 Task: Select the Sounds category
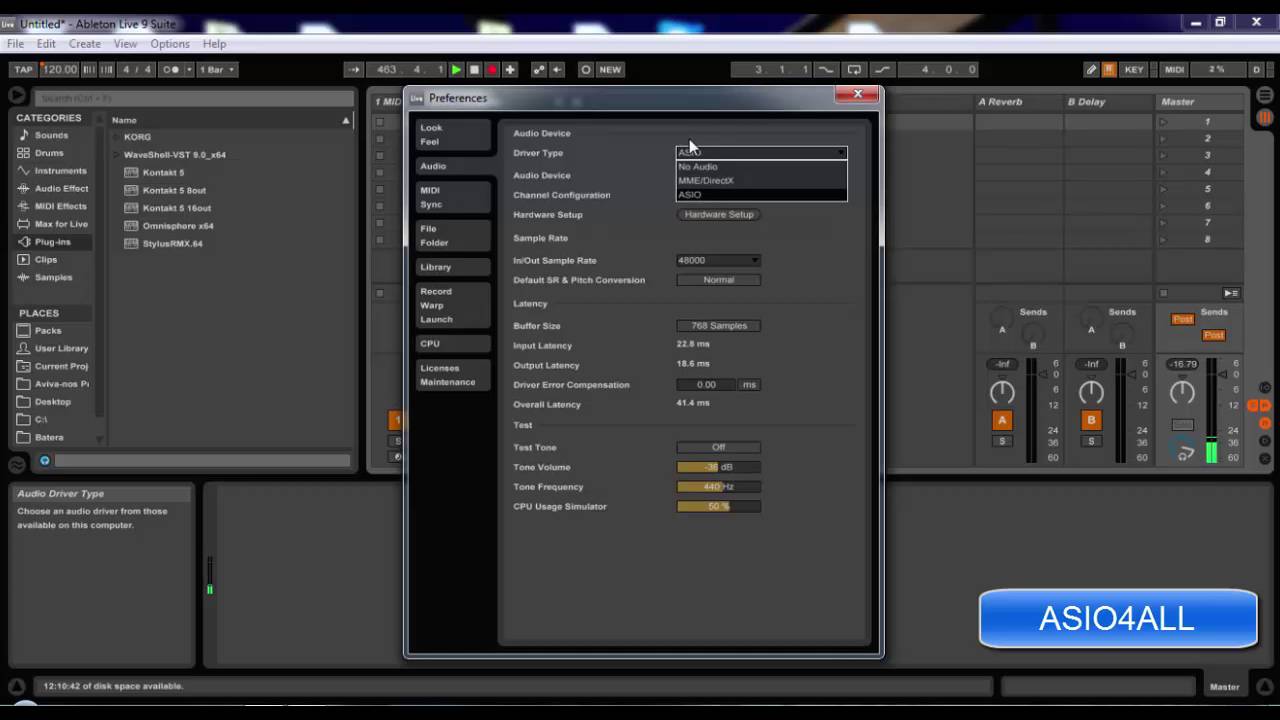pos(51,135)
